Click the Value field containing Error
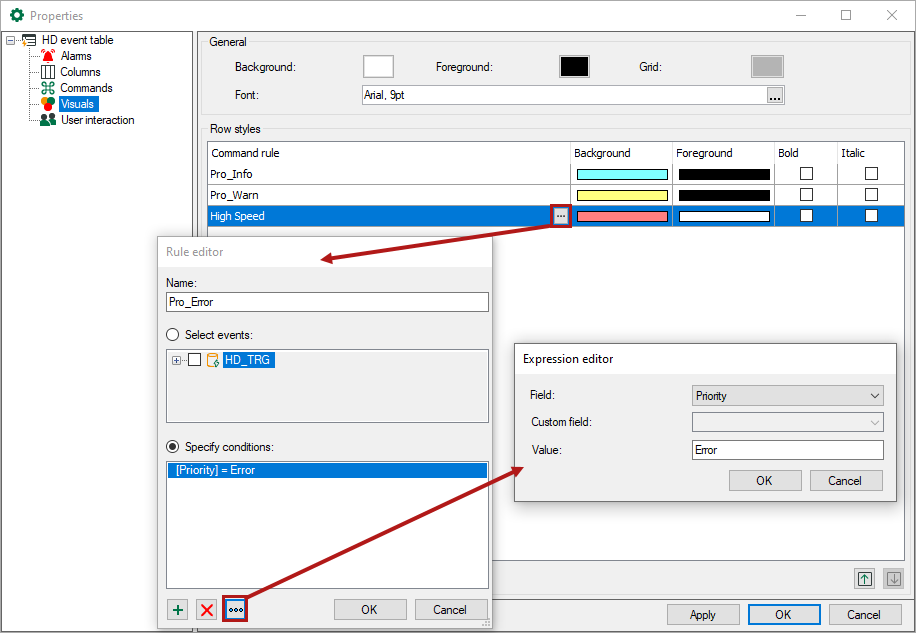The height and width of the screenshot is (633, 916). pos(787,450)
